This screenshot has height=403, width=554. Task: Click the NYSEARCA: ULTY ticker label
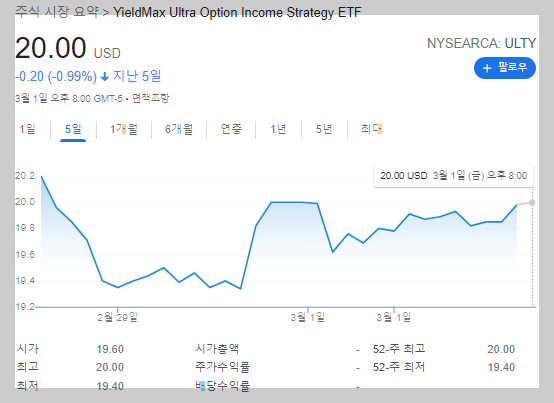point(481,43)
